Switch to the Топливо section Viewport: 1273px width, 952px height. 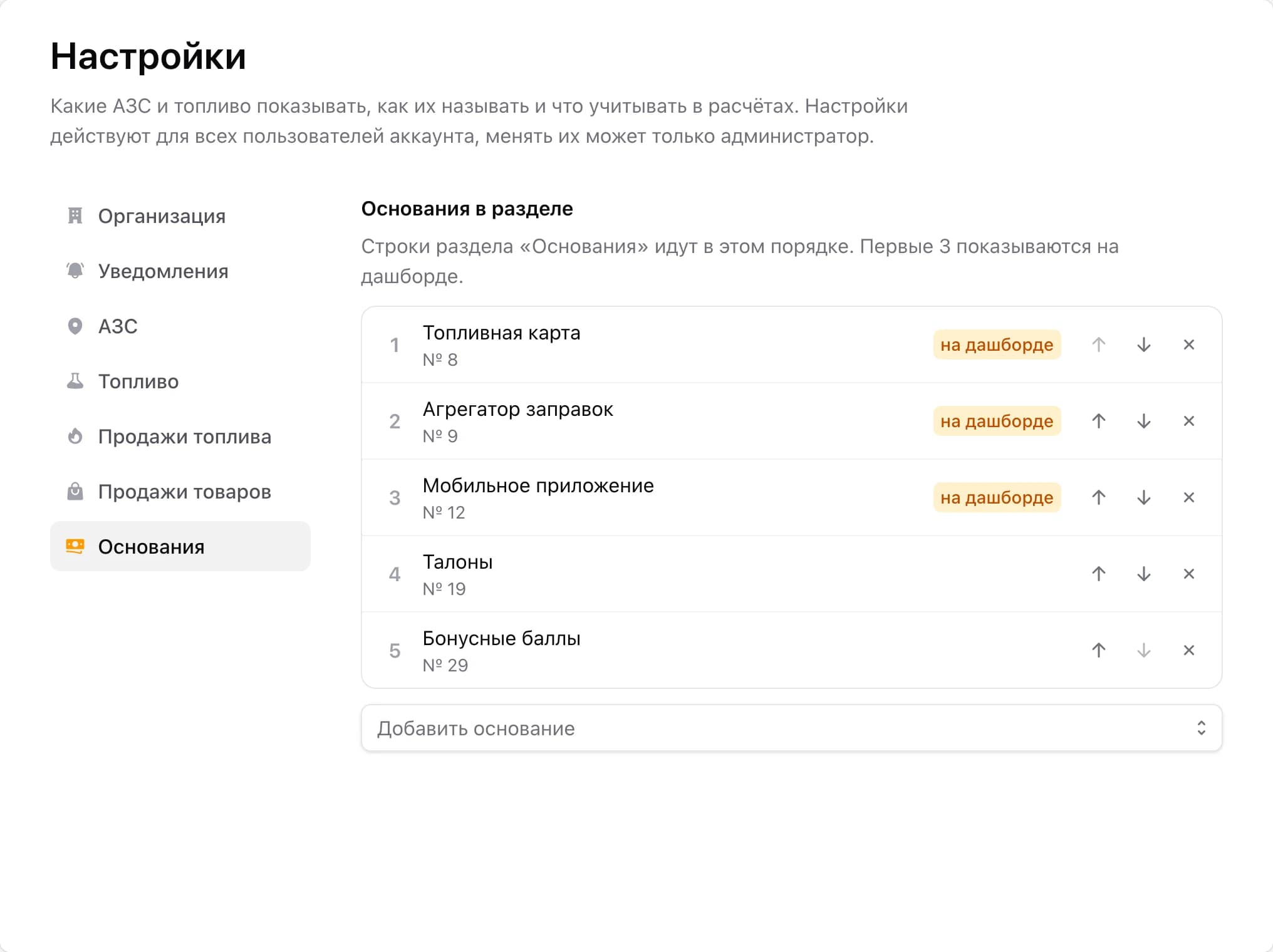(x=180, y=381)
